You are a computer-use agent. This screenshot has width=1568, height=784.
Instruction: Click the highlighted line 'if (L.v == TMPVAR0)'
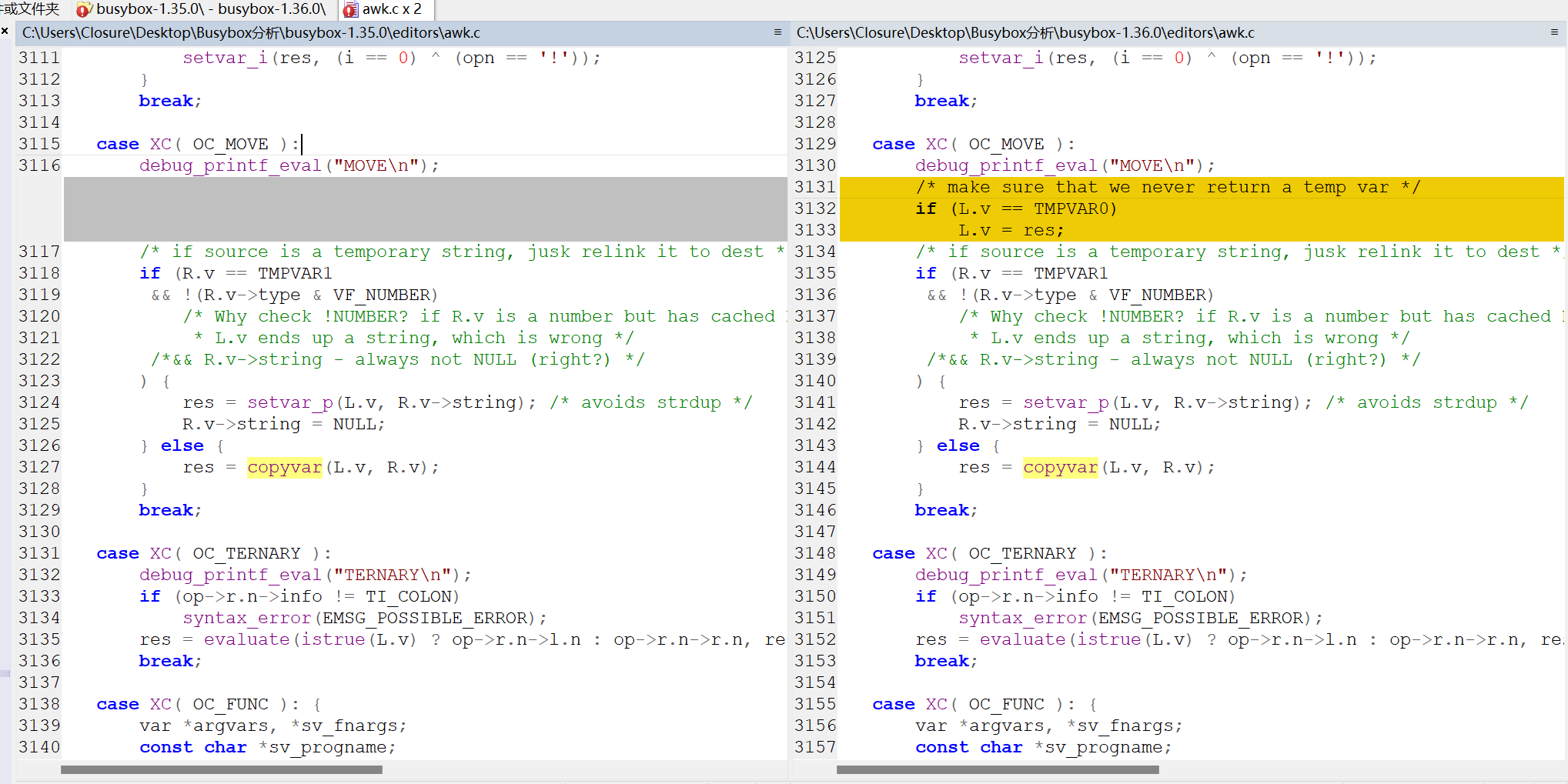1016,209
